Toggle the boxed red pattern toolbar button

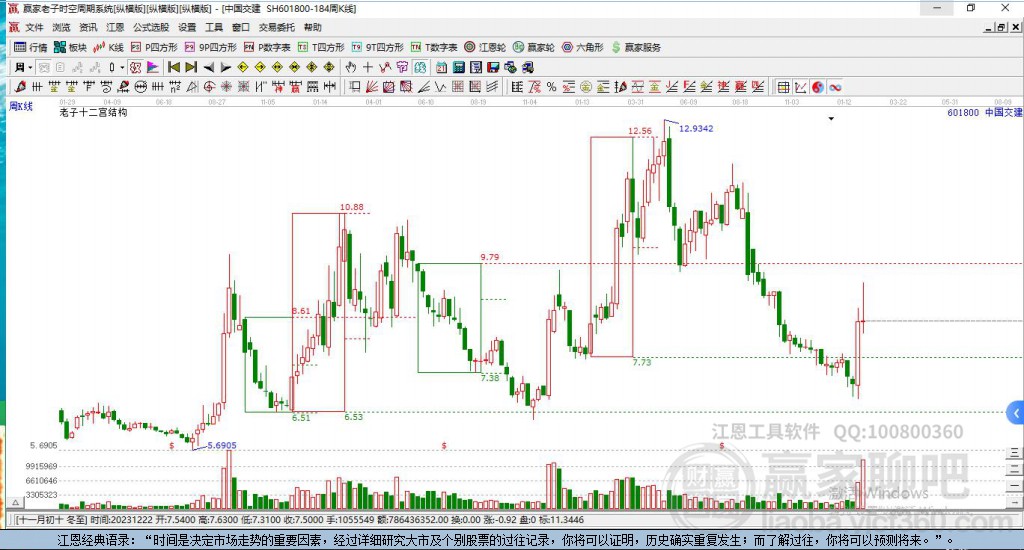(x=135, y=67)
